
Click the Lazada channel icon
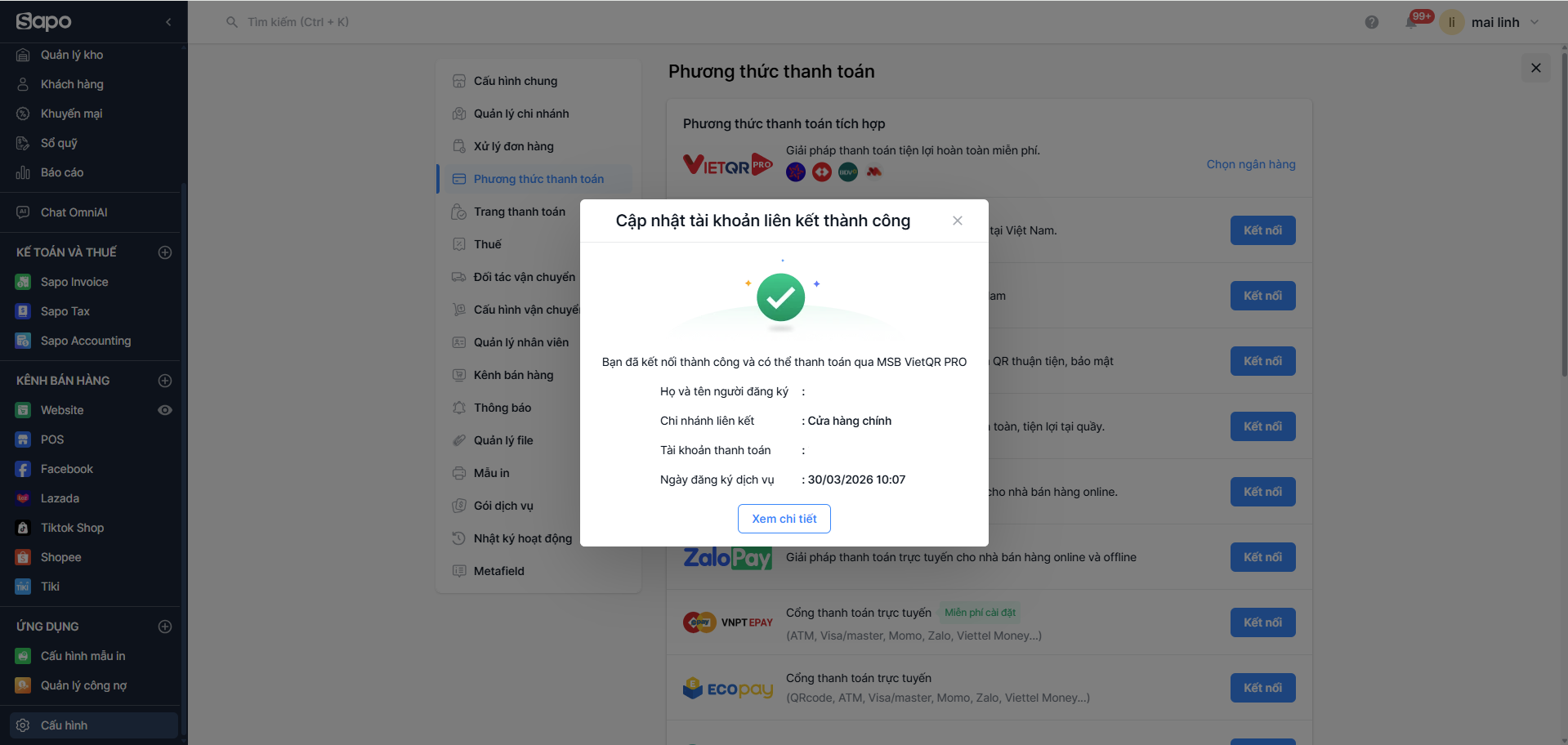(23, 498)
